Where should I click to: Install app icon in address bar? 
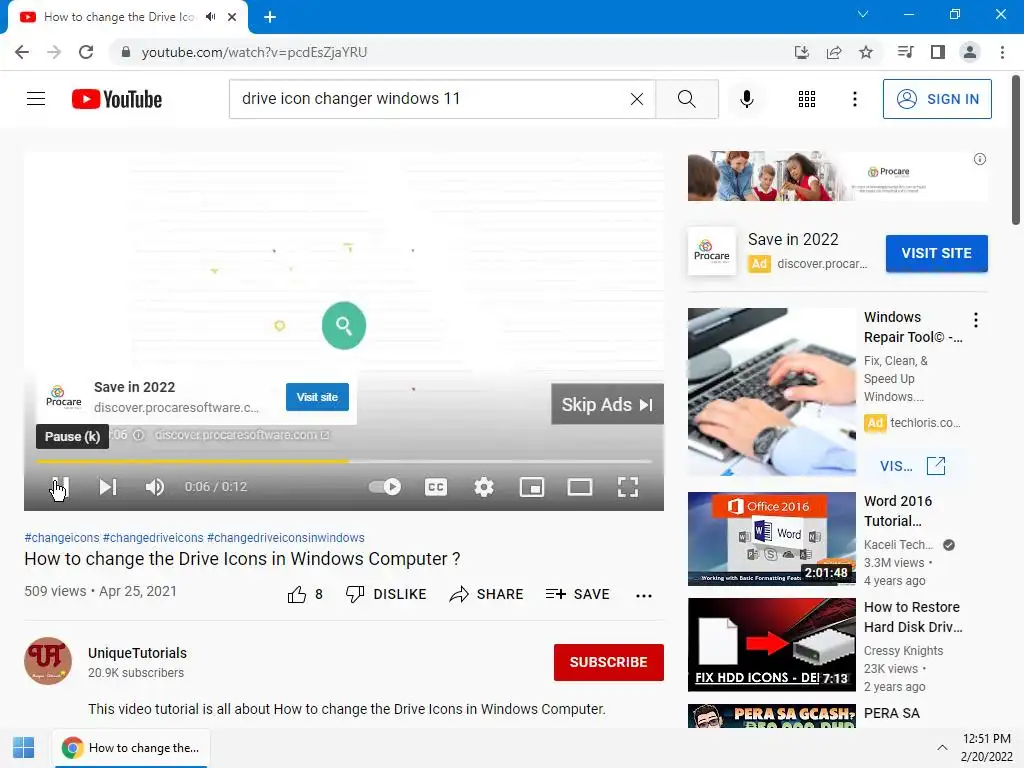pos(802,52)
